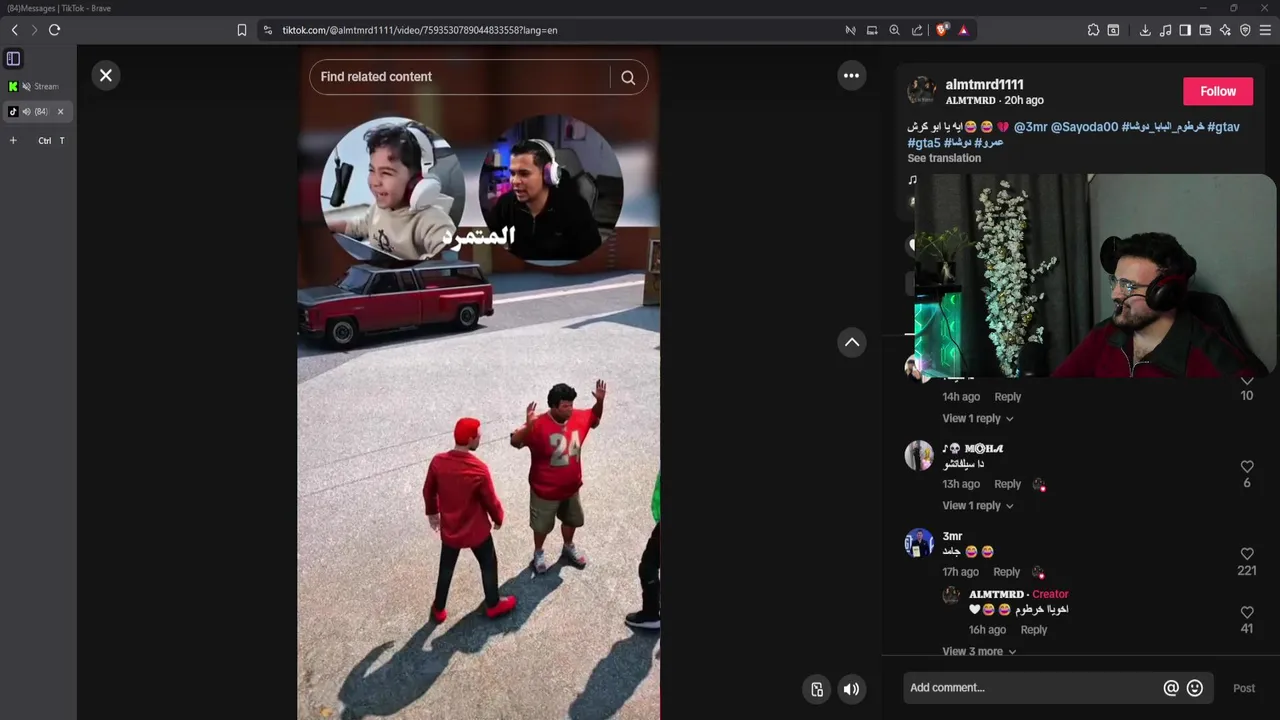Open MOHA commenter avatar
The width and height of the screenshot is (1280, 720).
pyautogui.click(x=919, y=456)
